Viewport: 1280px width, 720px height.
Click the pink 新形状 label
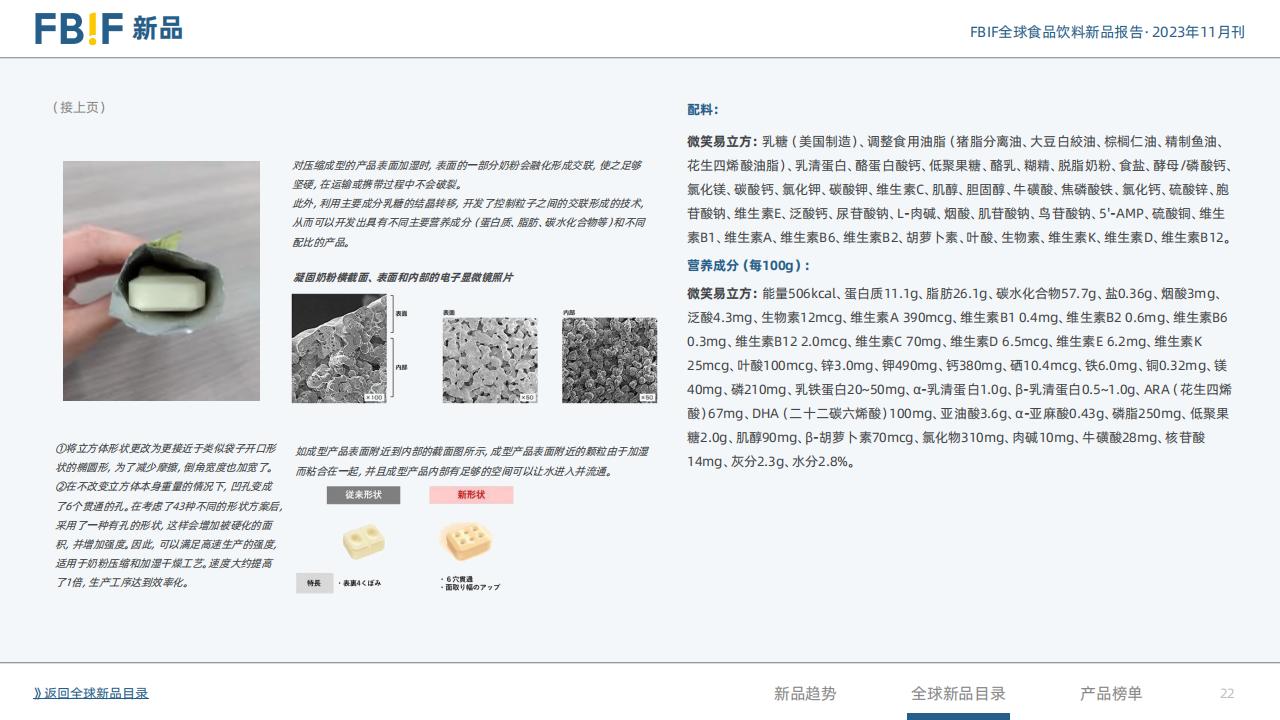point(471,495)
